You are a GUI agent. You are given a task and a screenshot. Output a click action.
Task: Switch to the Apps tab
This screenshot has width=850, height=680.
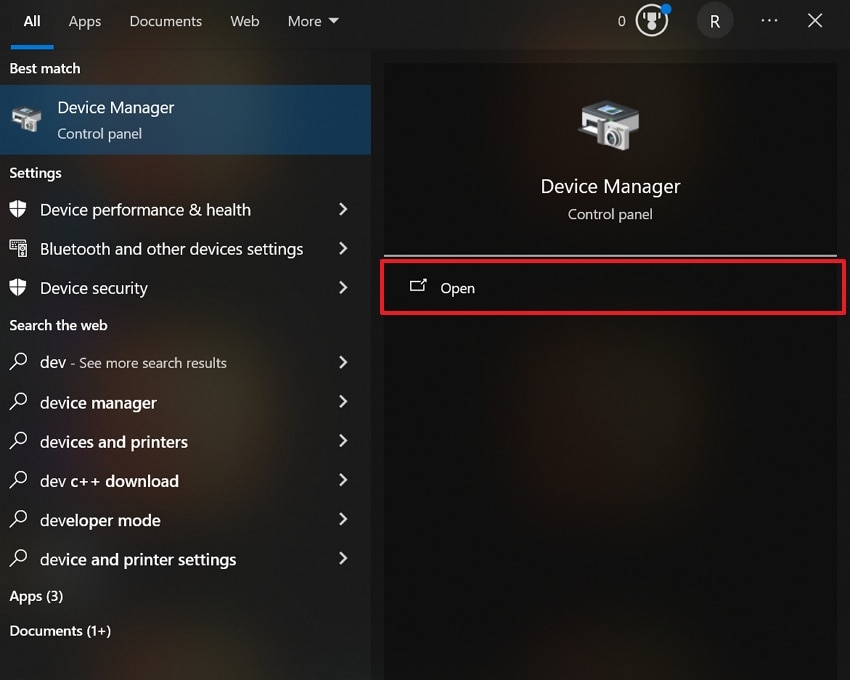(84, 20)
